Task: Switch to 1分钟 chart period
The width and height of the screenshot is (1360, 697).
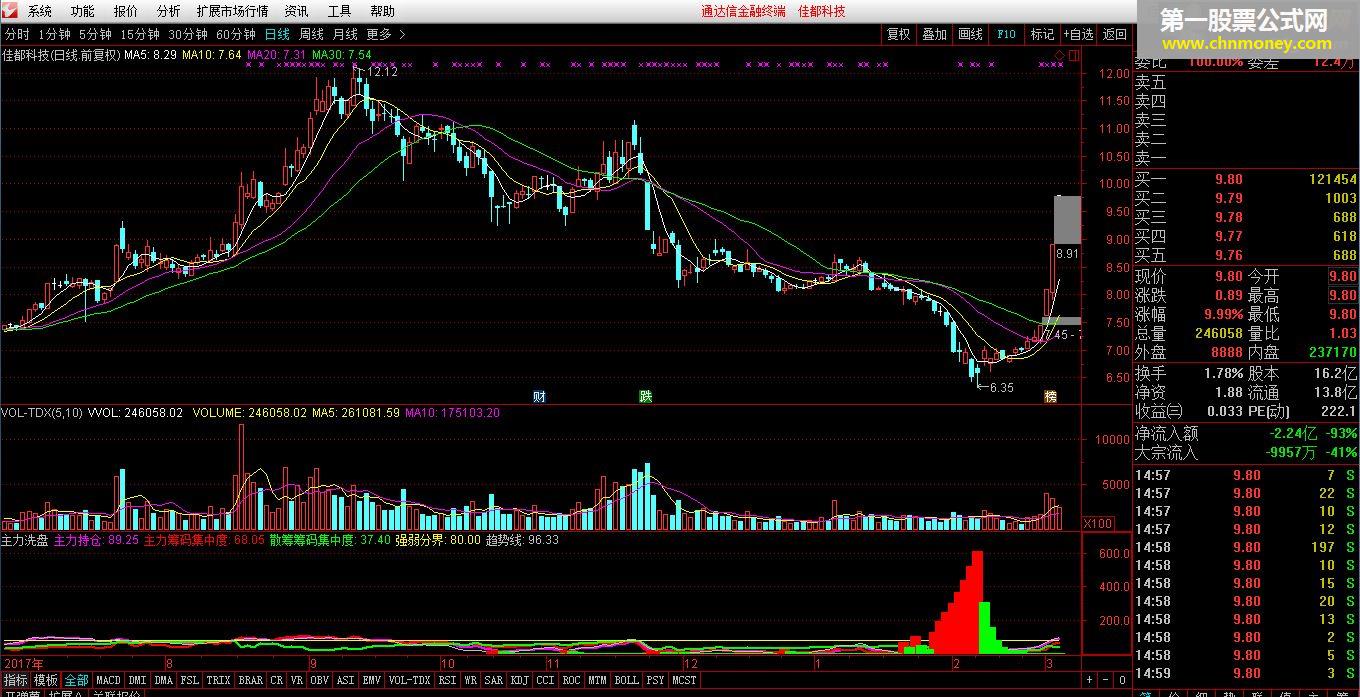Action: (x=55, y=34)
